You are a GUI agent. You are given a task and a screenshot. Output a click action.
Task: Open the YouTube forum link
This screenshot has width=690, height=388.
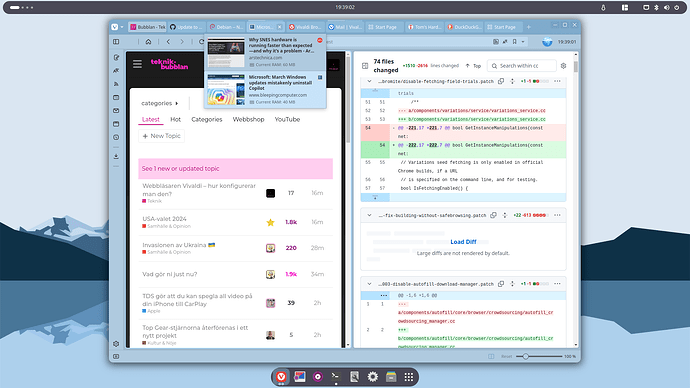287,119
